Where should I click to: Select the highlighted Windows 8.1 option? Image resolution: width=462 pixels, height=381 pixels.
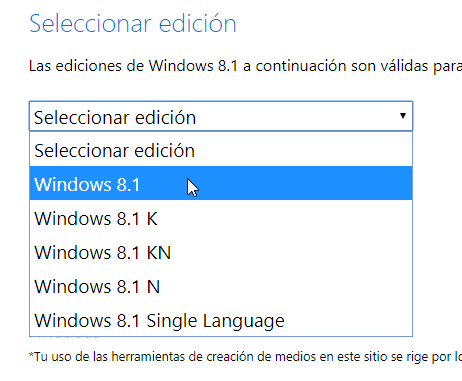tap(221, 183)
